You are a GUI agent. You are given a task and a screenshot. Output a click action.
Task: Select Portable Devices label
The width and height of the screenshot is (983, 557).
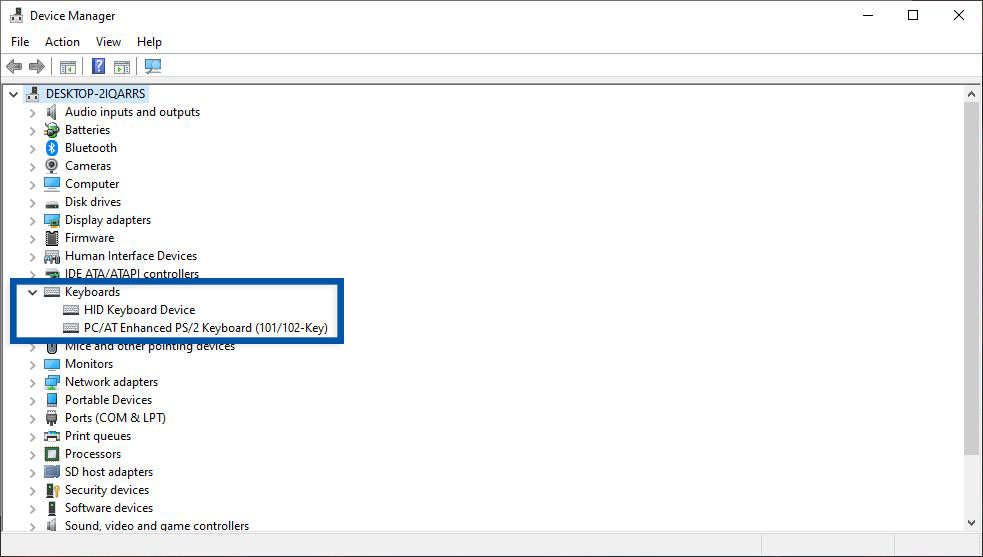pos(108,400)
